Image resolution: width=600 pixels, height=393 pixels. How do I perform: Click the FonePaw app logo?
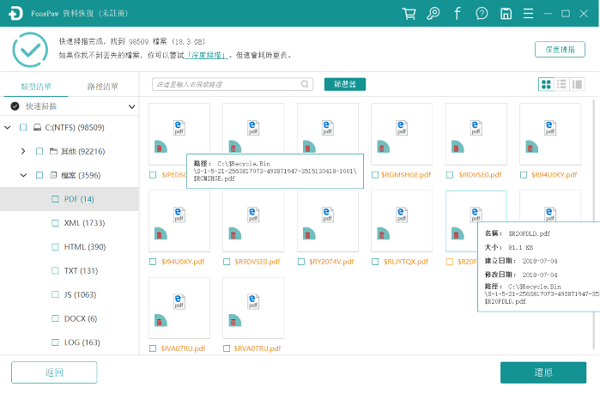click(16, 13)
